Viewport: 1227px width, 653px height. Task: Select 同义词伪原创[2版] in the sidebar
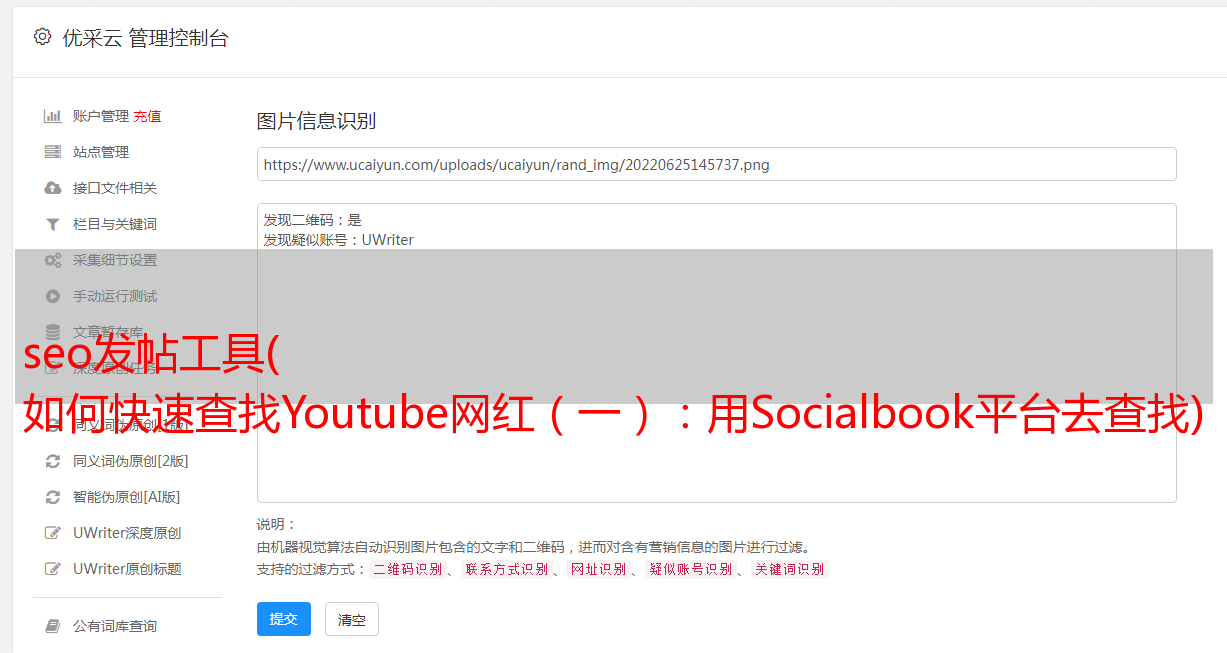pyautogui.click(x=130, y=461)
